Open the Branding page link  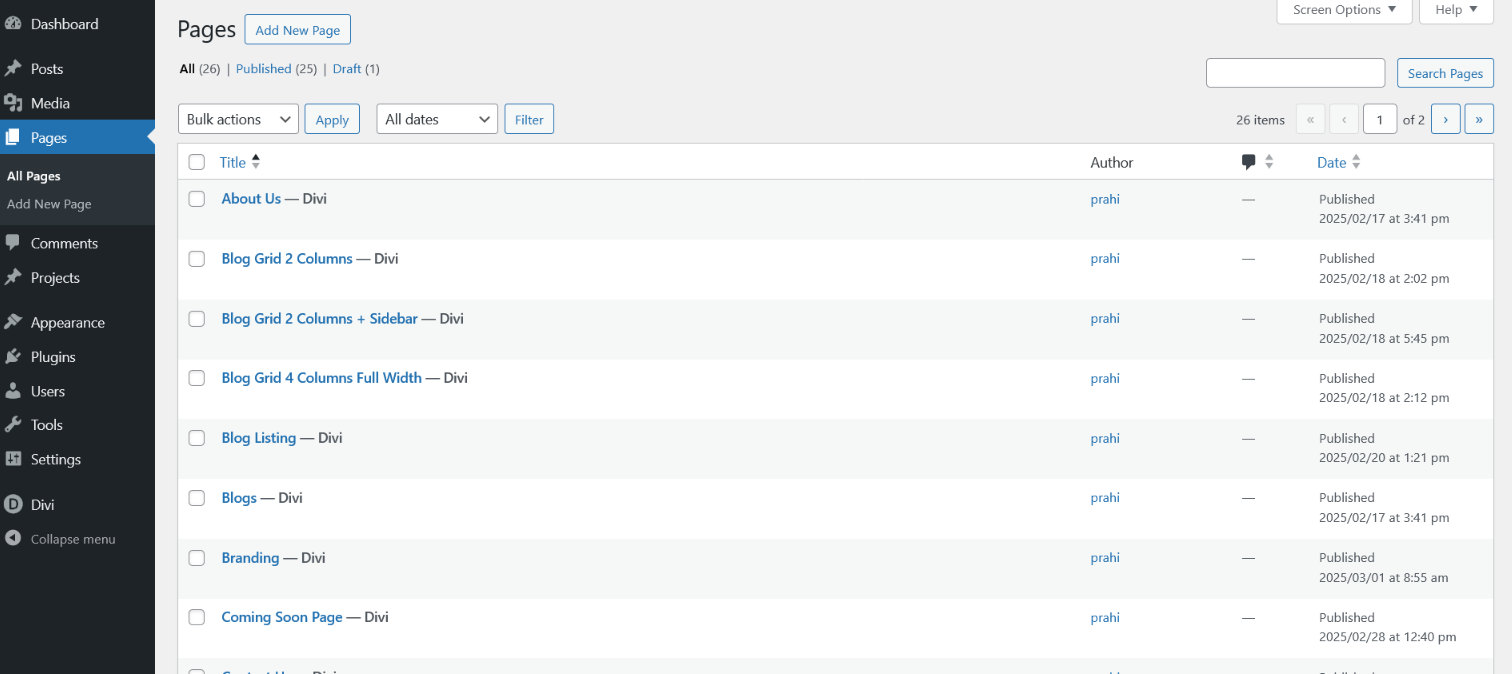point(250,558)
